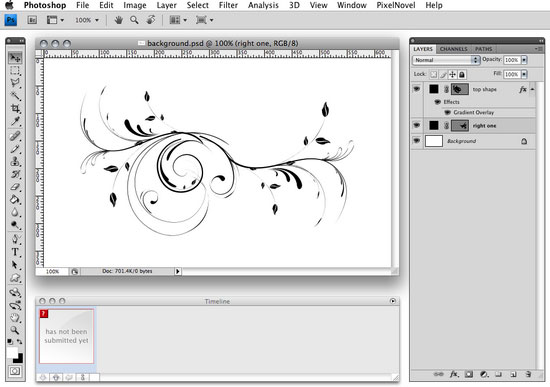550x387 pixels.
Task: Switch to the Channels tab
Action: point(454,49)
